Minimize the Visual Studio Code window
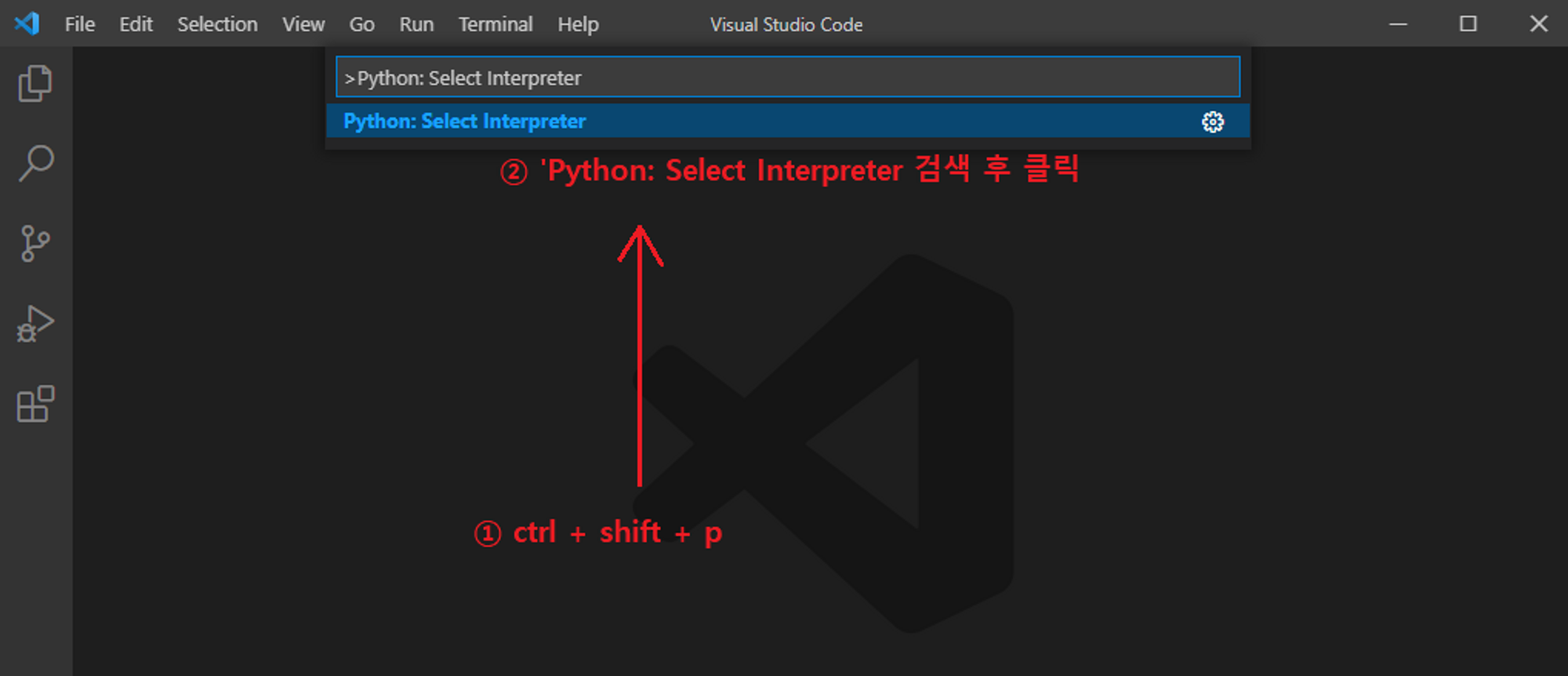 pyautogui.click(x=1398, y=24)
